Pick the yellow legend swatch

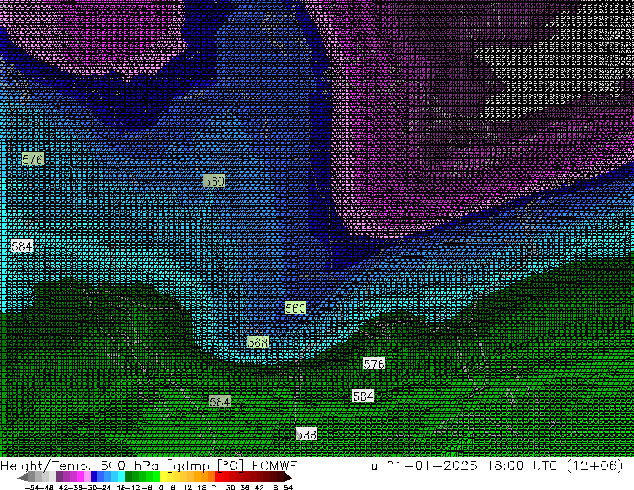[x=163, y=476]
